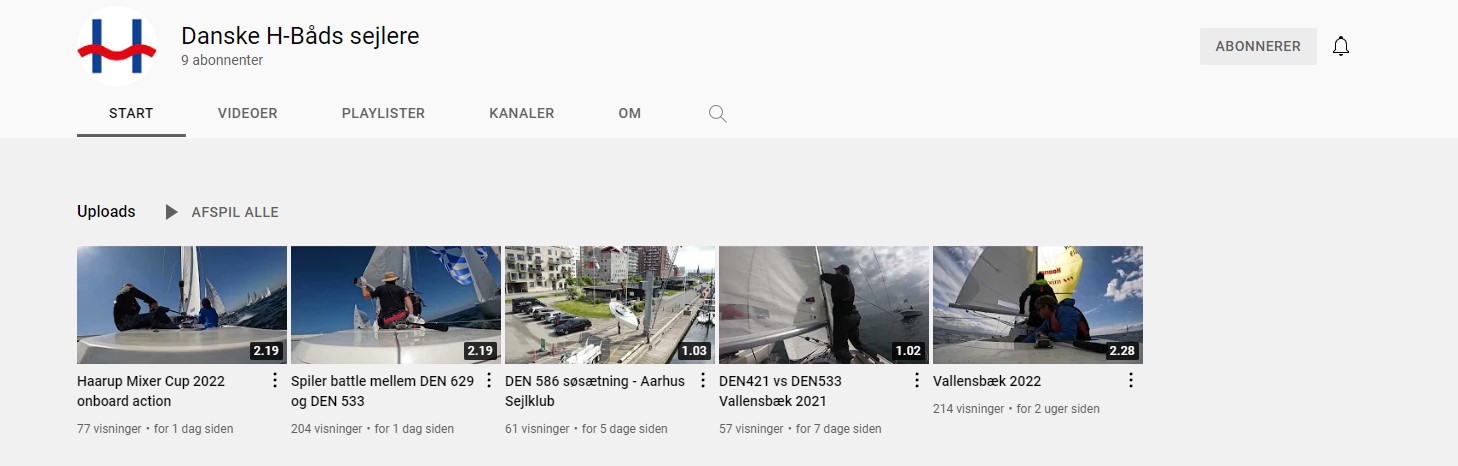1458x466 pixels.
Task: Switch to the START tab
Action: pyautogui.click(x=131, y=113)
